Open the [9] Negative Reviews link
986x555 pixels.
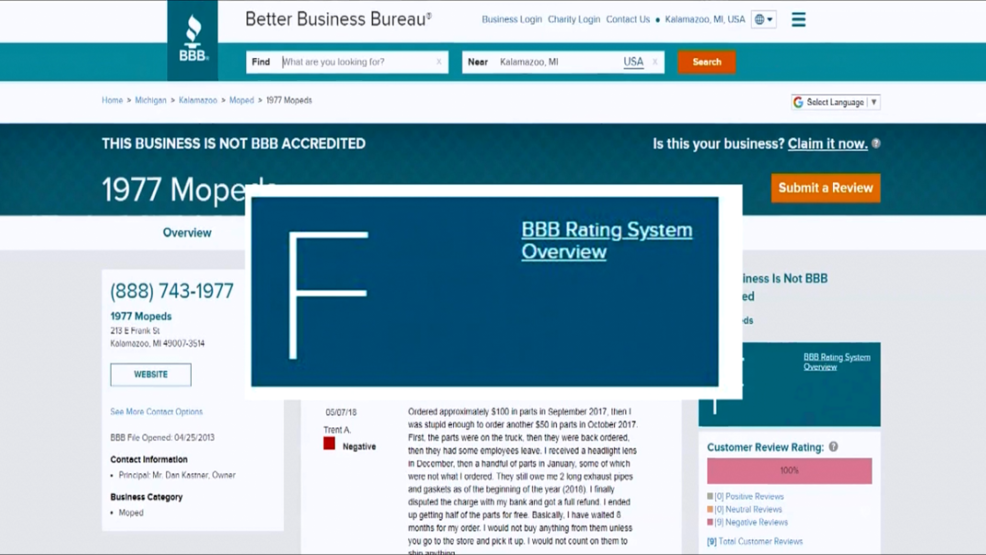[x=751, y=522]
